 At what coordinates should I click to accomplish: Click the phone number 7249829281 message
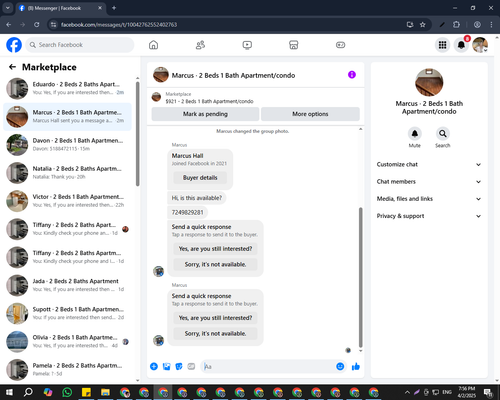[187, 212]
